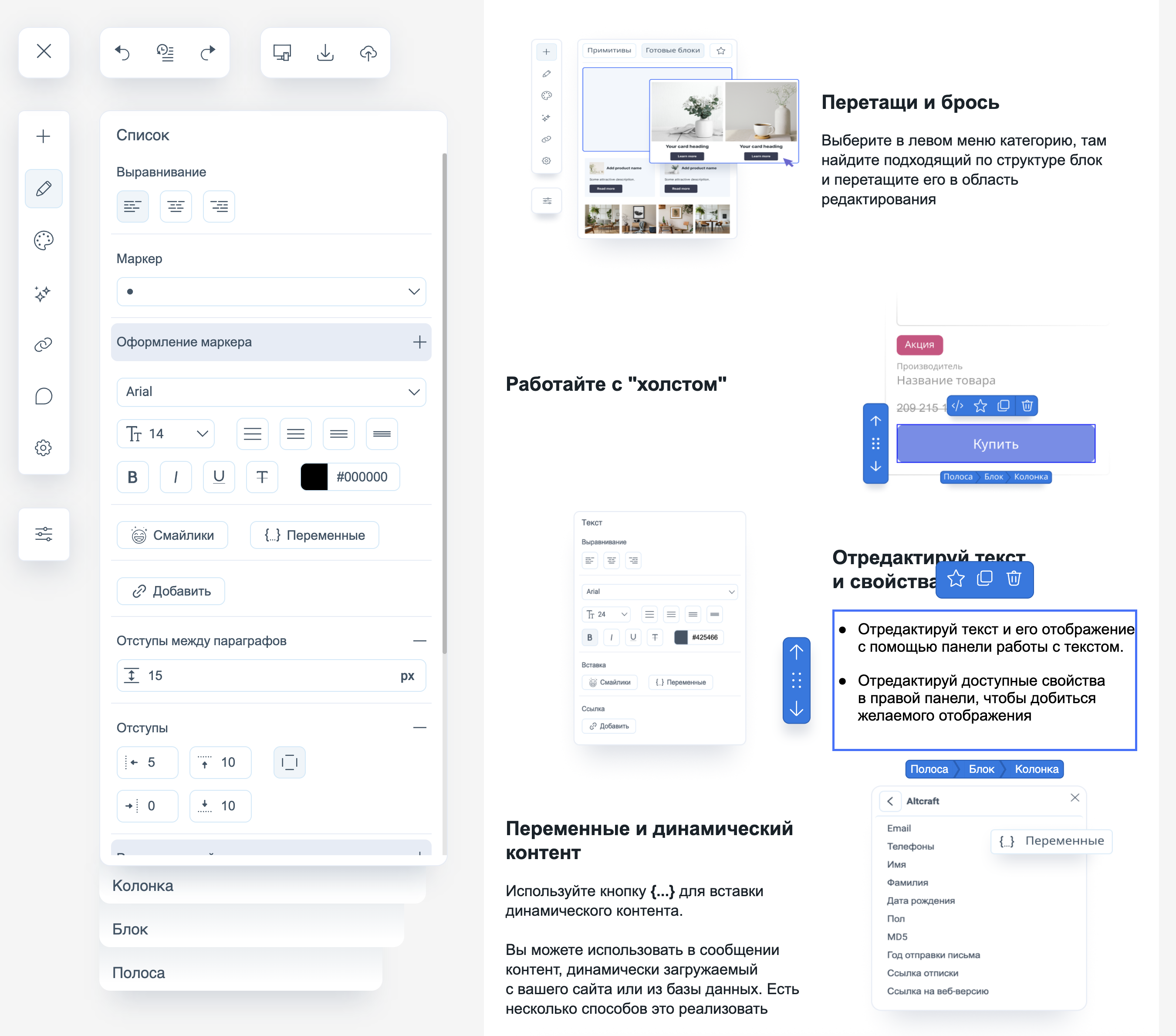
Task: Click paragraph spacing input with 15
Action: 270,675
